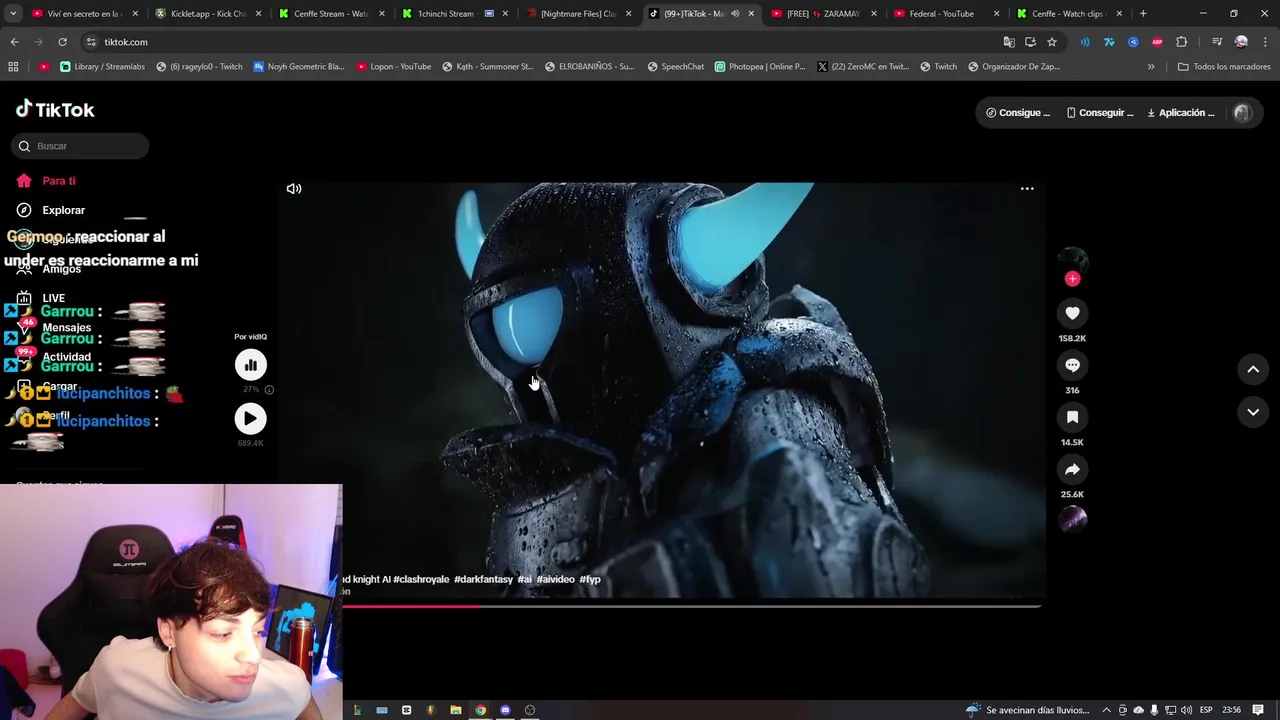The height and width of the screenshot is (720, 1280).
Task: Click the #aivideo hashtag
Action: point(555,579)
